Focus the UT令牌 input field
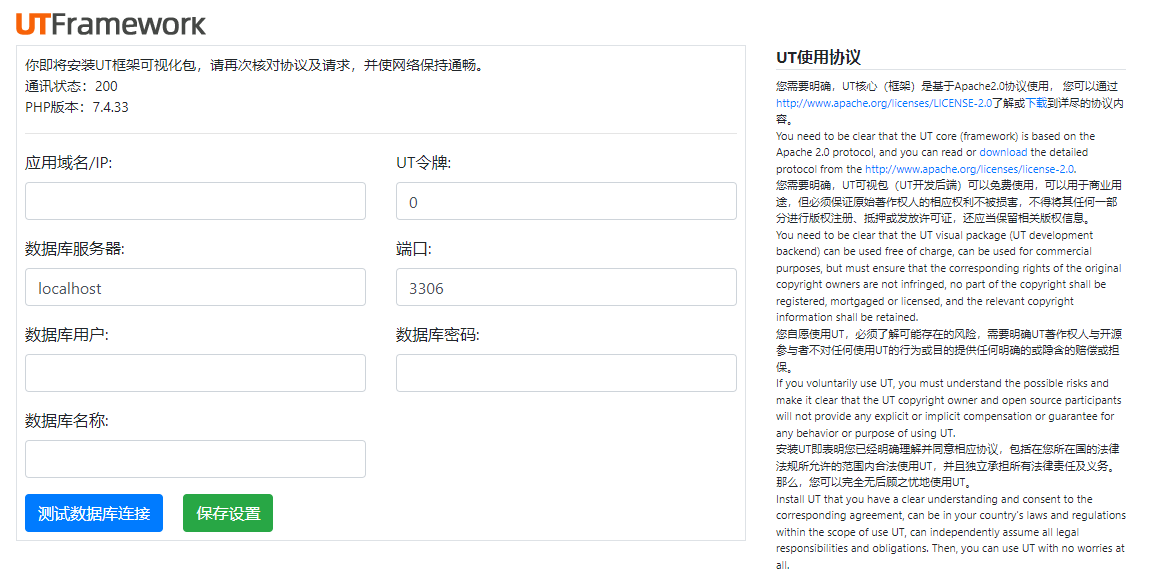The height and width of the screenshot is (587, 1149). pyautogui.click(x=566, y=201)
